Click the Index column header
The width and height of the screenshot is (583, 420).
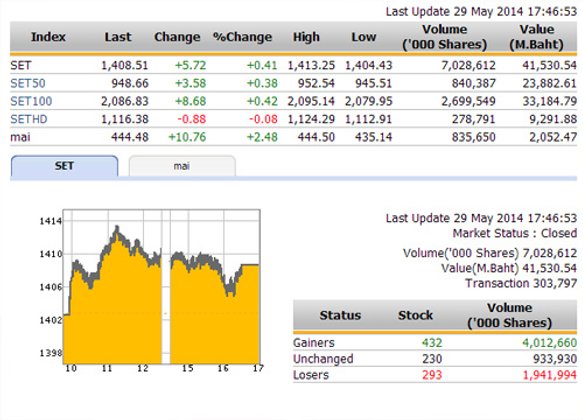point(48,37)
